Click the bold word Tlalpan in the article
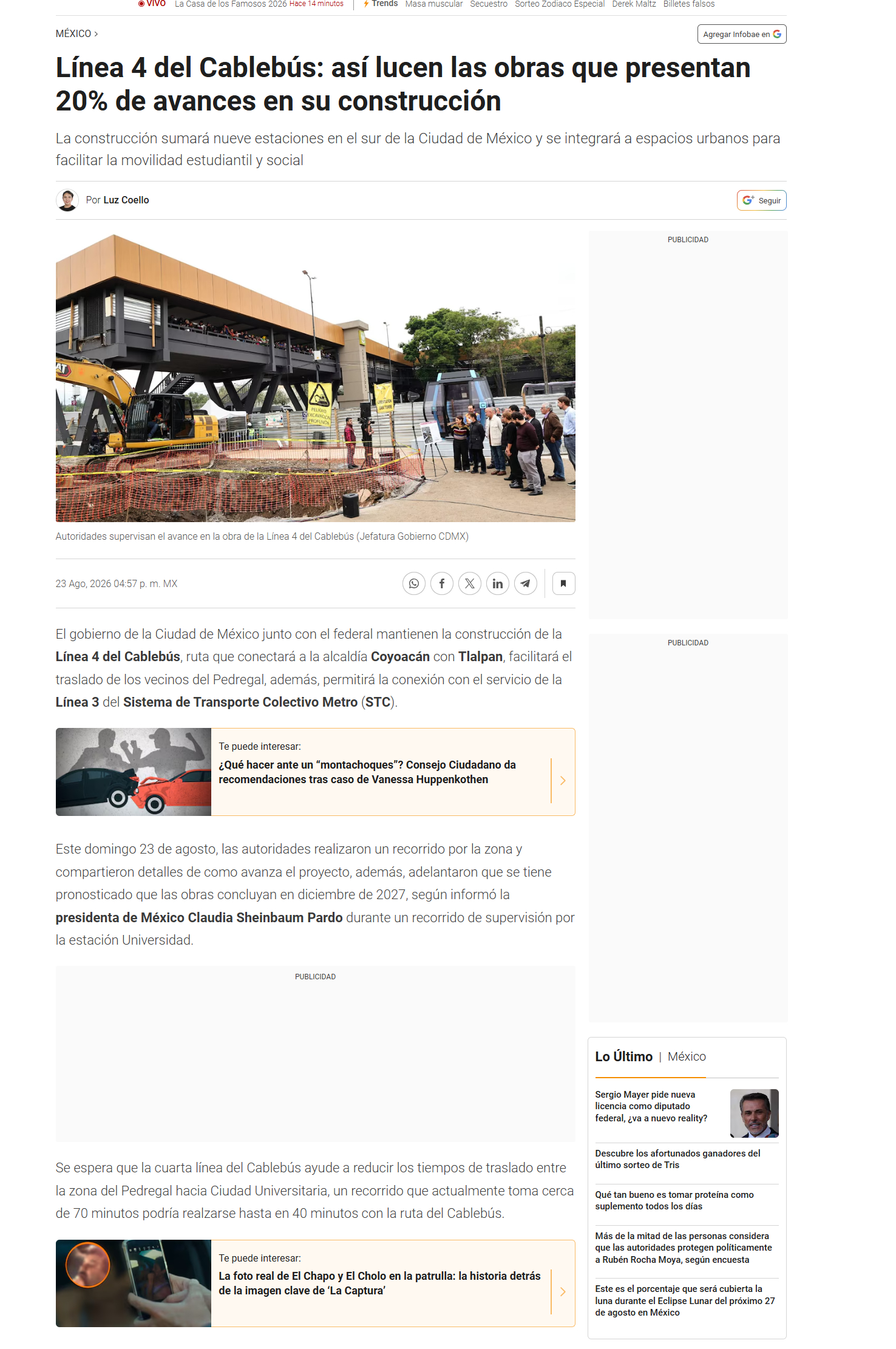The image size is (896, 1349). pos(480,656)
